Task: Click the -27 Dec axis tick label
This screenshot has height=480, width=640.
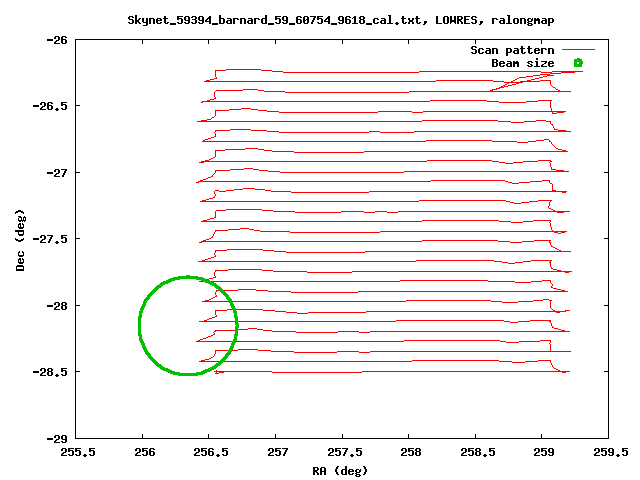Action: 57,173
